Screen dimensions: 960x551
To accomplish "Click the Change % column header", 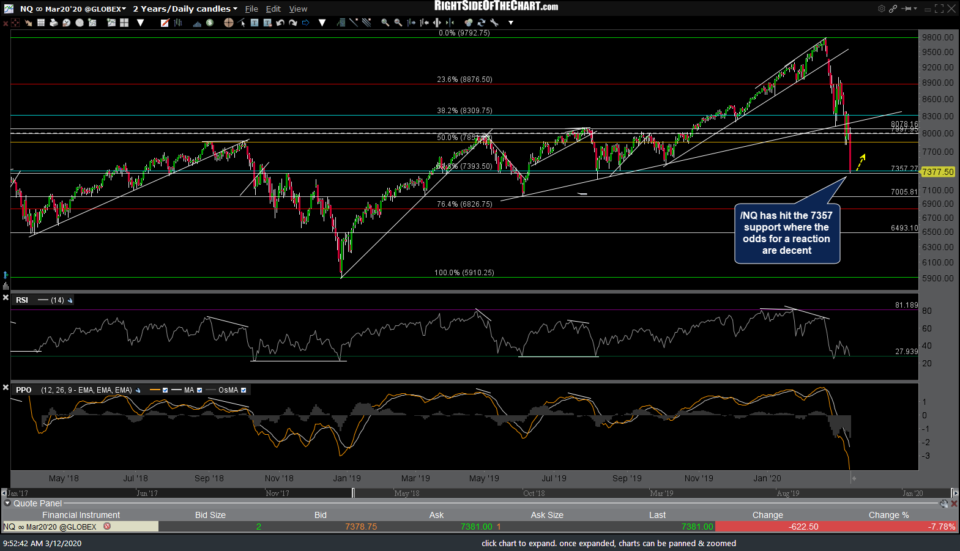I will [888, 515].
